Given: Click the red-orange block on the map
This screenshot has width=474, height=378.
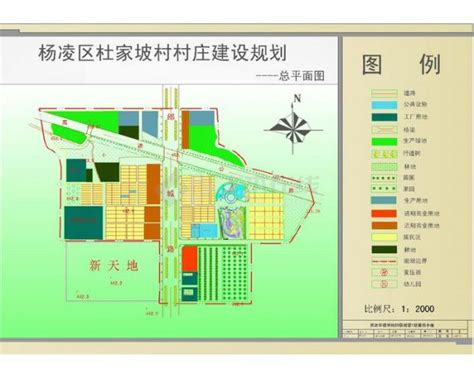Looking at the screenshot, I should point(190,259).
